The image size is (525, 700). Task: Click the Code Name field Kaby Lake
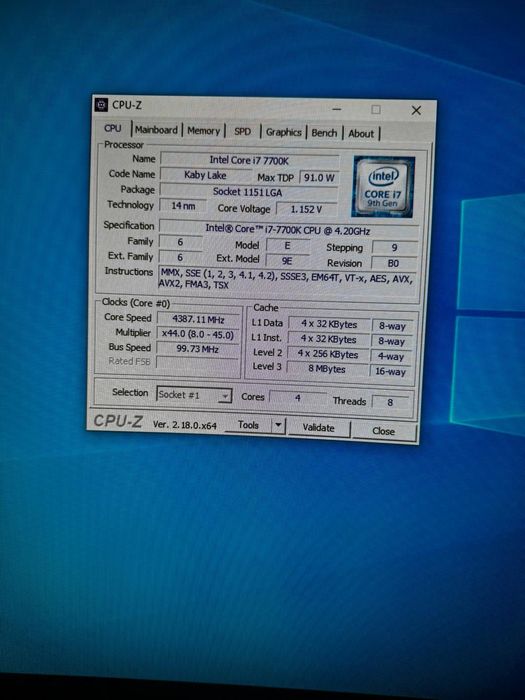click(205, 175)
